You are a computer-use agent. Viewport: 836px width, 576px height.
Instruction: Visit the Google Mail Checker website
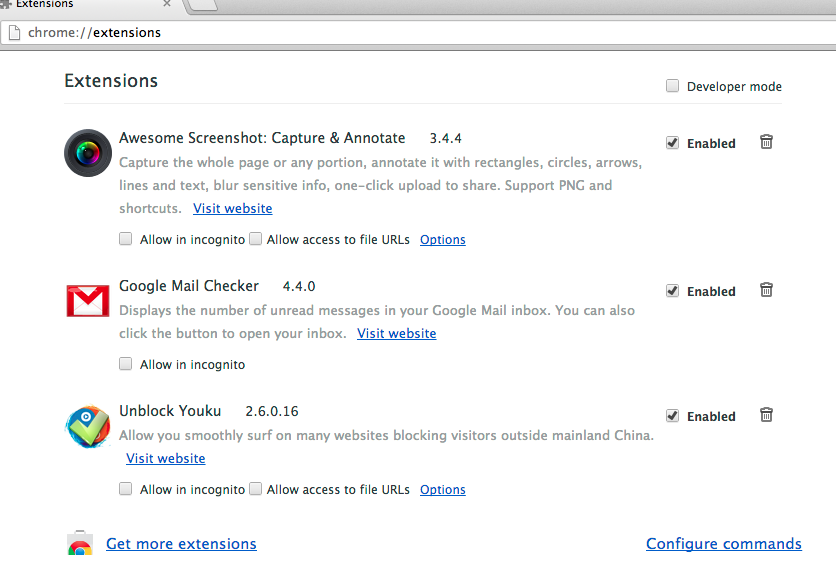[x=397, y=333]
